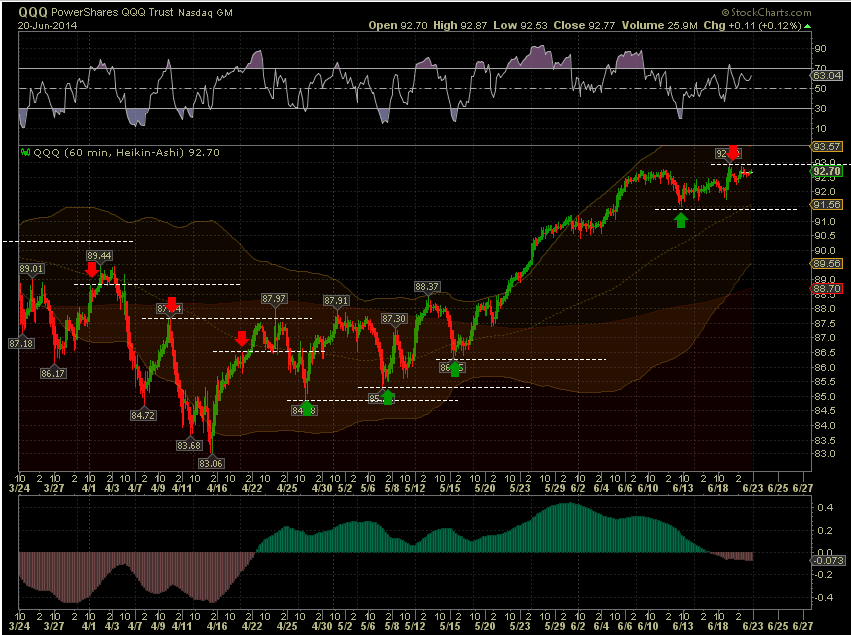The image size is (851, 635).
Task: Click the 0.4 tick on the histogram scale
Action: pos(825,508)
